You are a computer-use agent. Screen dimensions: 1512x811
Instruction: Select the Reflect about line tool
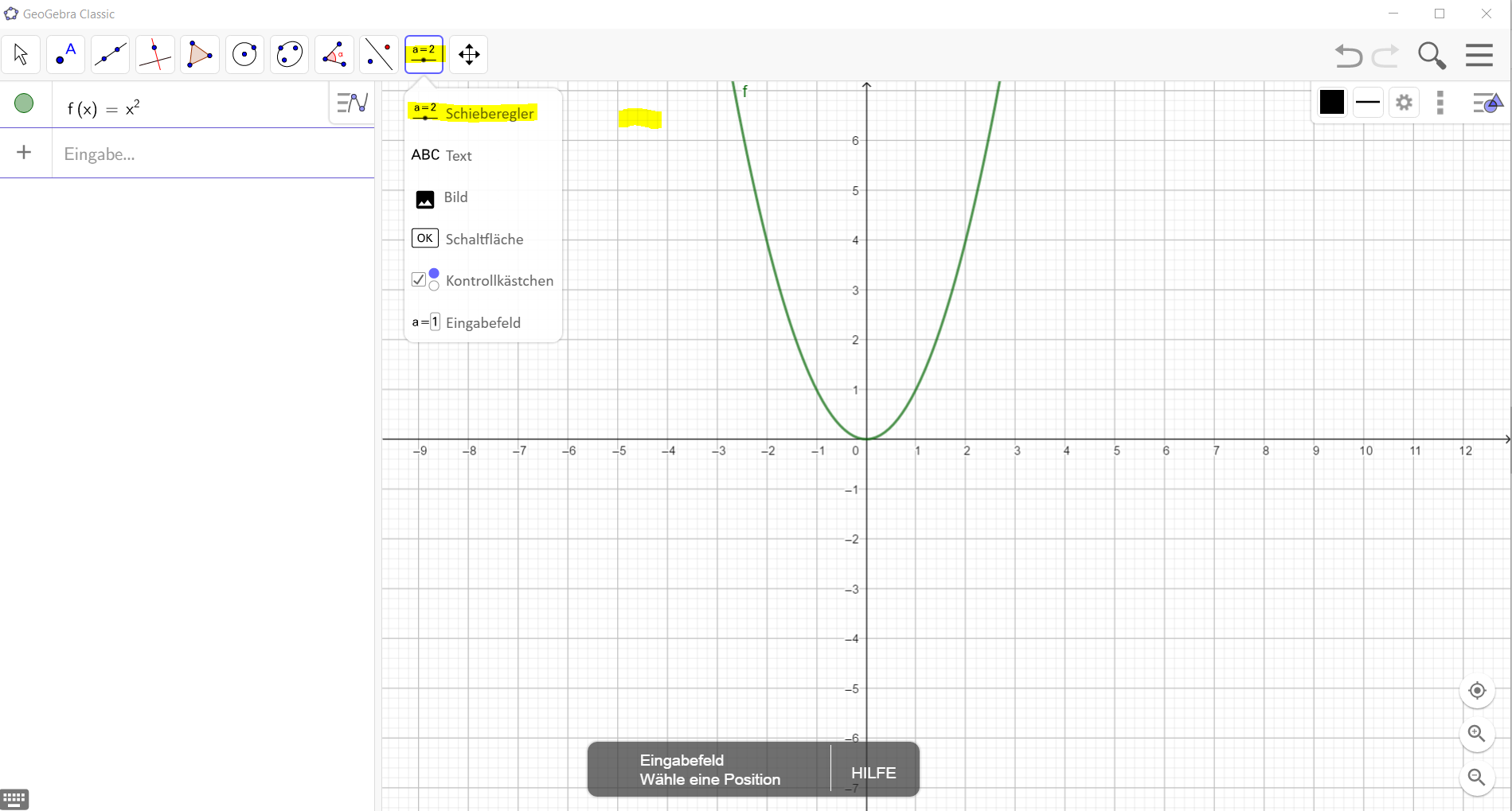pos(379,55)
